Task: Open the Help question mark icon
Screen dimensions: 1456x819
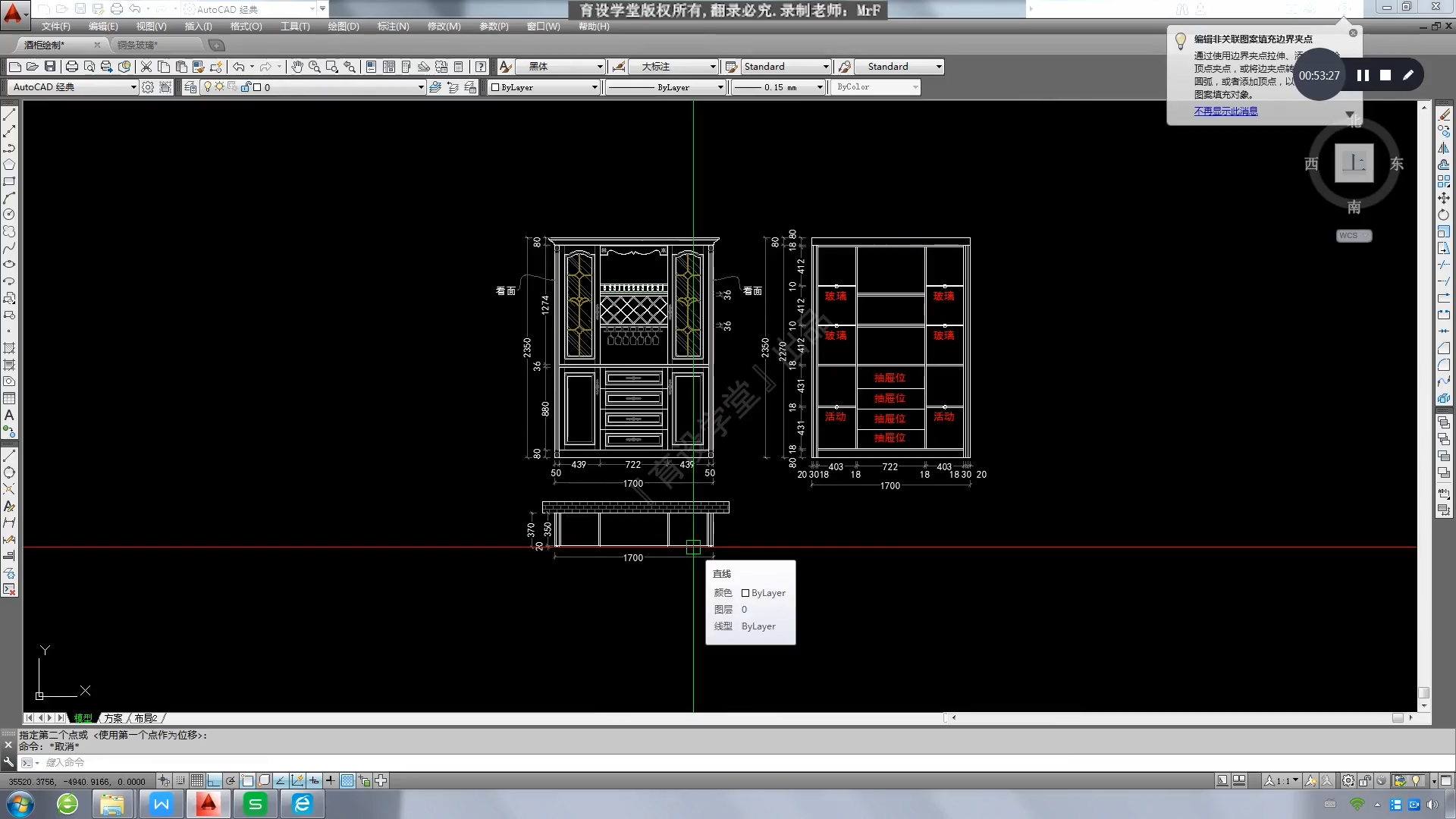Action: pos(481,67)
